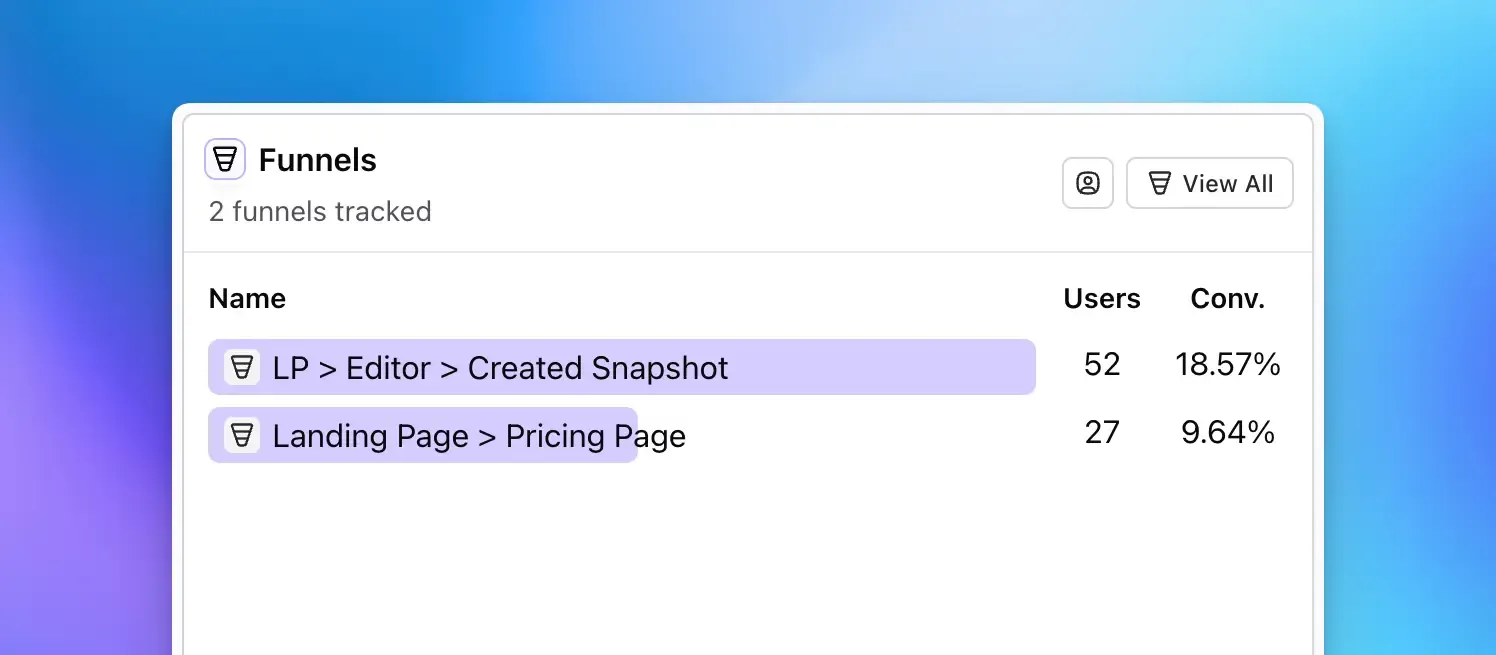Open the View All funnels button
The width and height of the screenshot is (1496, 655).
point(1210,183)
